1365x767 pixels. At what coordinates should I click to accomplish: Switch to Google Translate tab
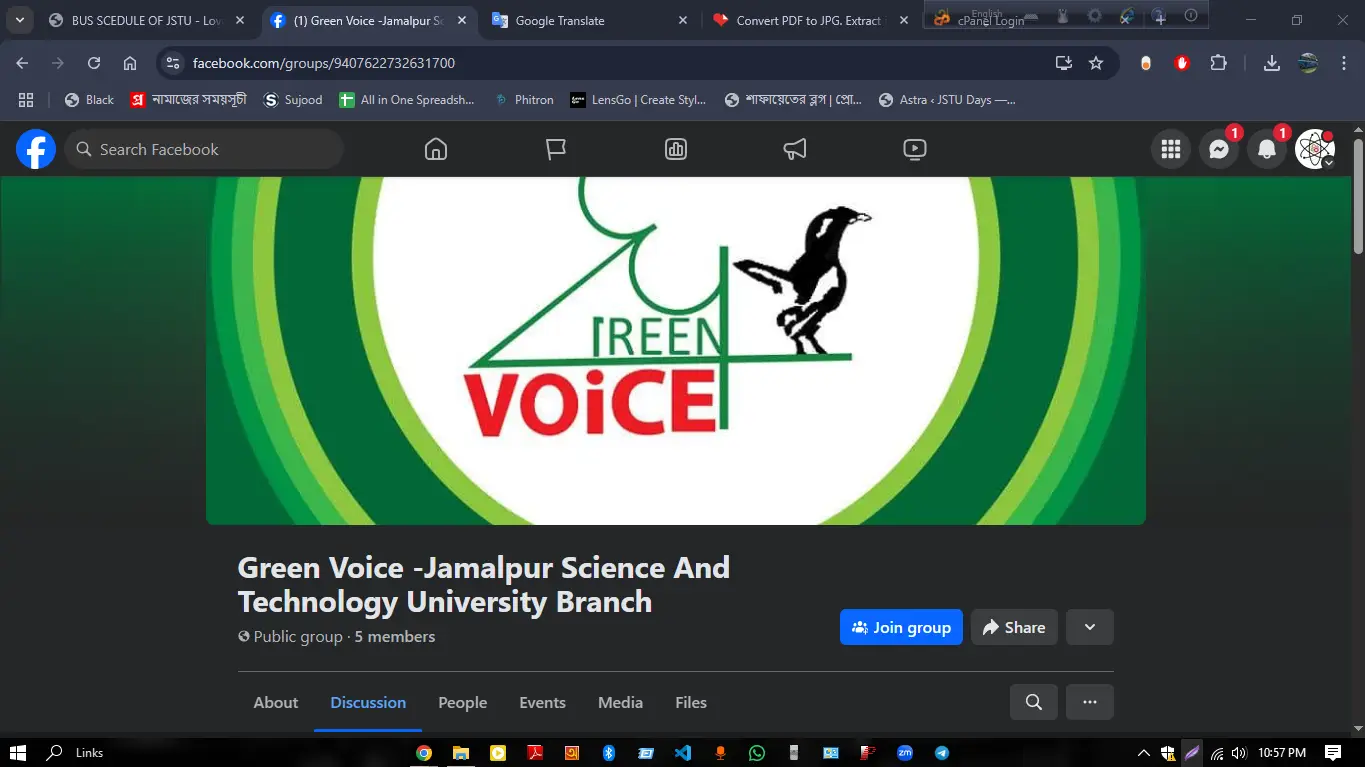[x=590, y=20]
